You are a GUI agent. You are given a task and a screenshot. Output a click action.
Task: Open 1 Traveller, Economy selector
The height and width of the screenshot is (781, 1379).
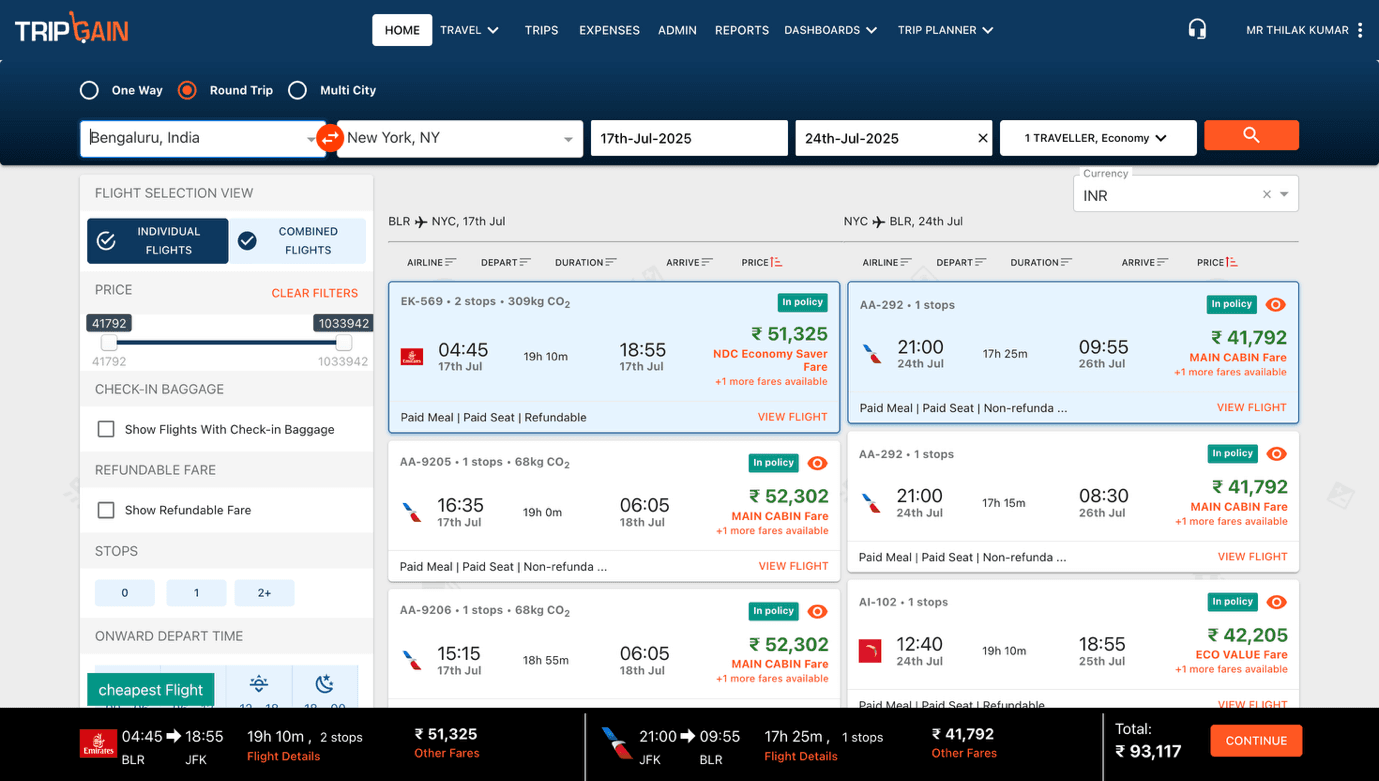pos(1098,138)
